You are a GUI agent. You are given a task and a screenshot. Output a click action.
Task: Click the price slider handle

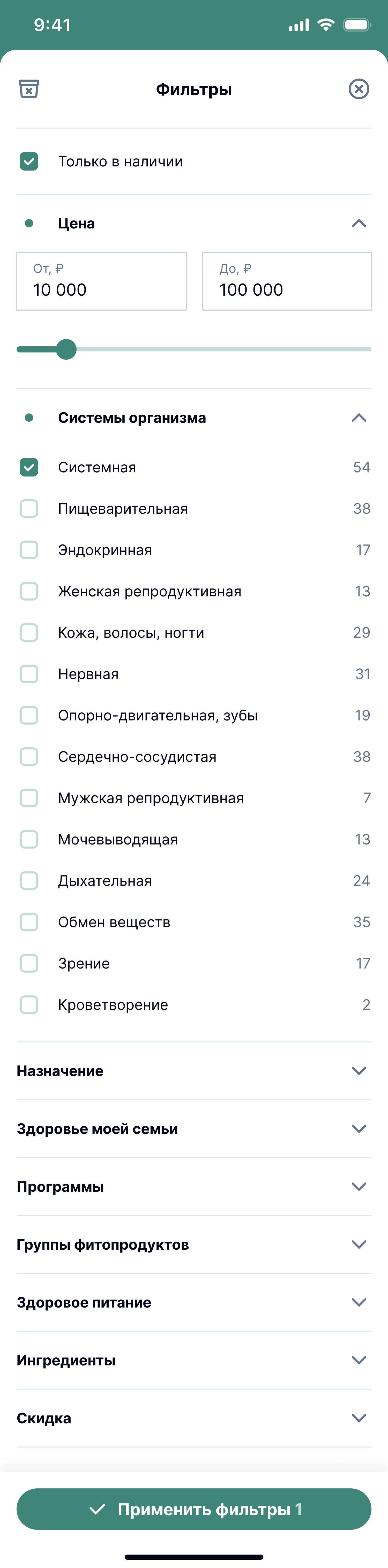pos(66,349)
